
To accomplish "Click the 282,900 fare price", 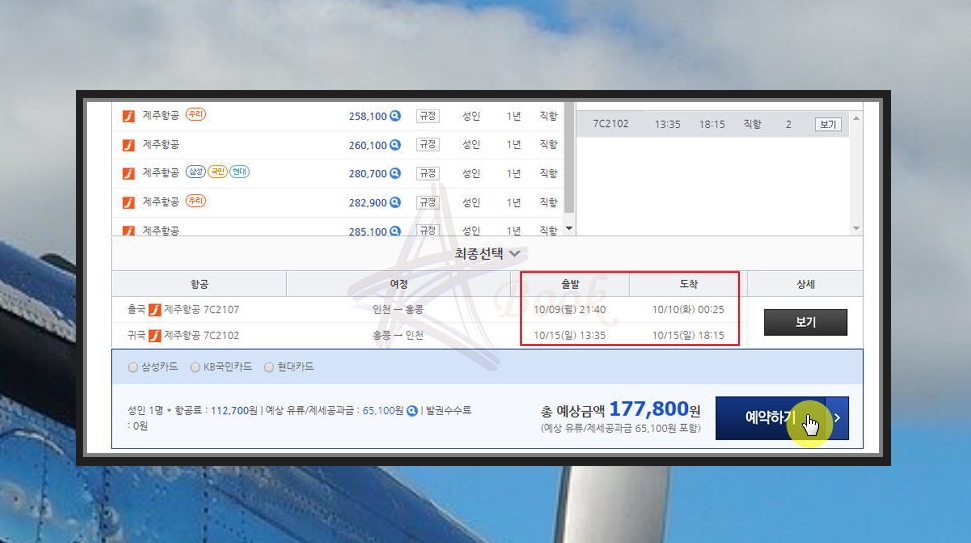I will click(367, 203).
